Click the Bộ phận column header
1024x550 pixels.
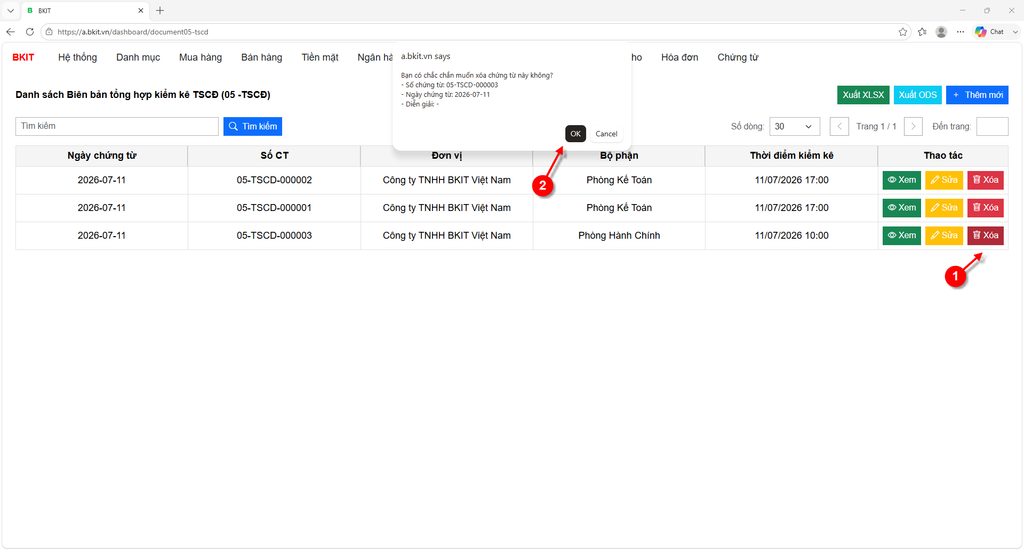pos(619,155)
